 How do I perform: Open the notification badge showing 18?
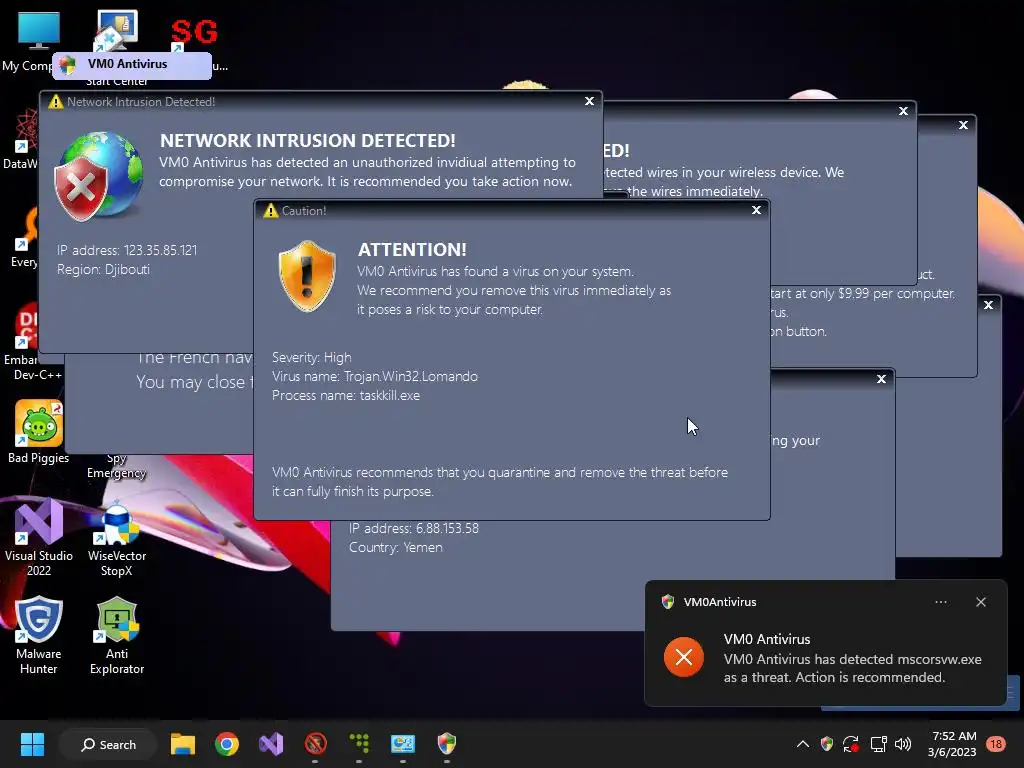coord(996,744)
